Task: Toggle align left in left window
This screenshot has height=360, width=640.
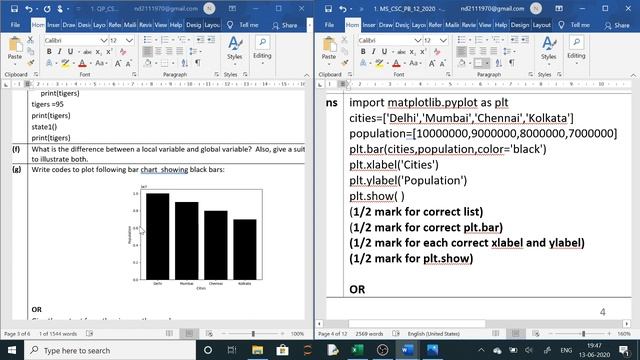Action: (147, 51)
